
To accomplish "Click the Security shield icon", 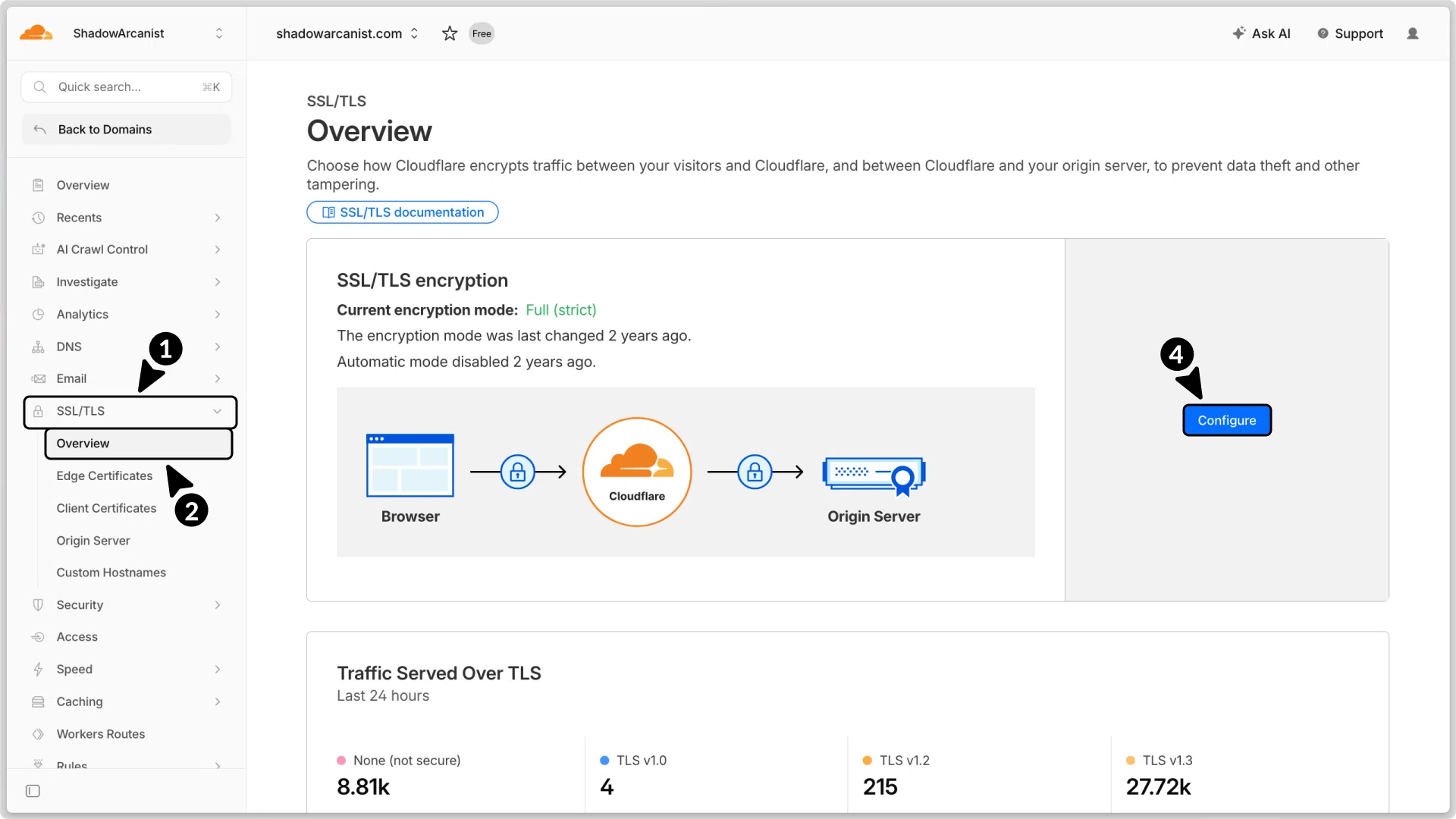I will [x=38, y=605].
